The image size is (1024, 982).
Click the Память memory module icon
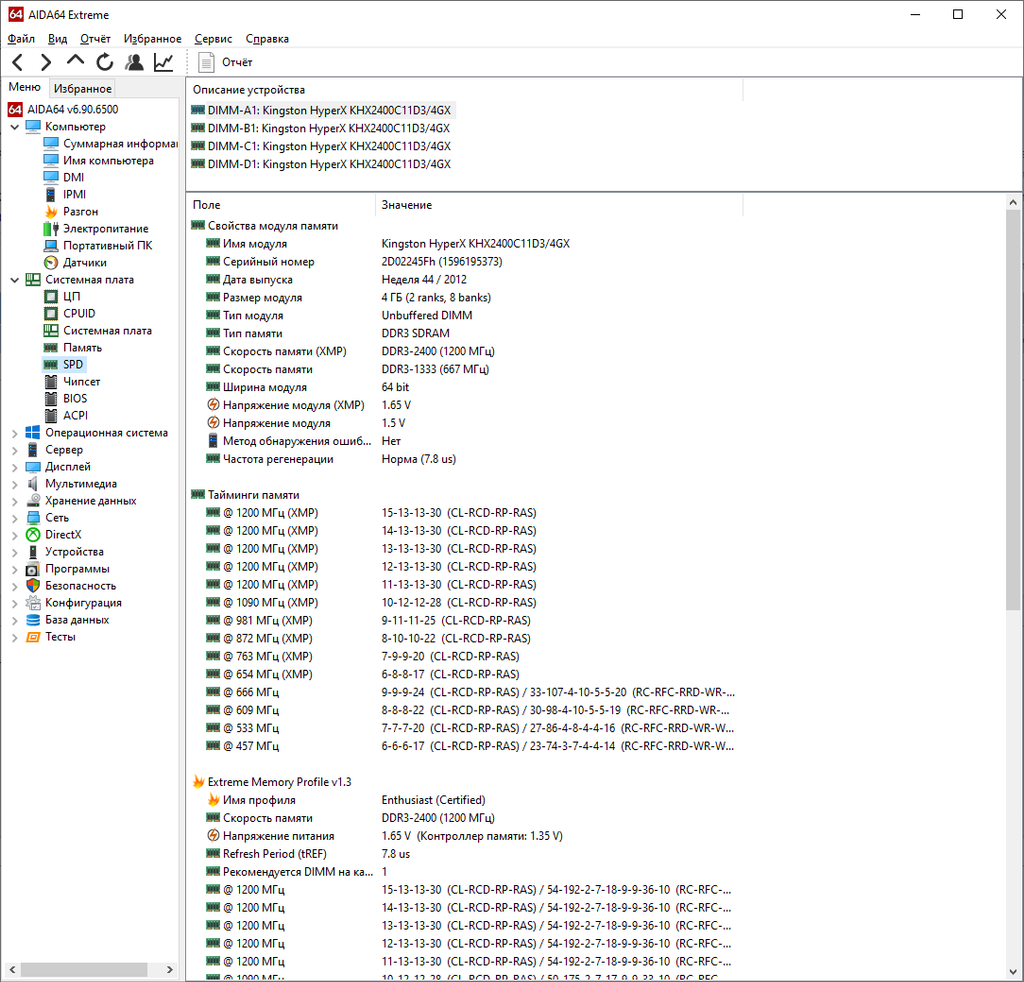[x=51, y=347]
